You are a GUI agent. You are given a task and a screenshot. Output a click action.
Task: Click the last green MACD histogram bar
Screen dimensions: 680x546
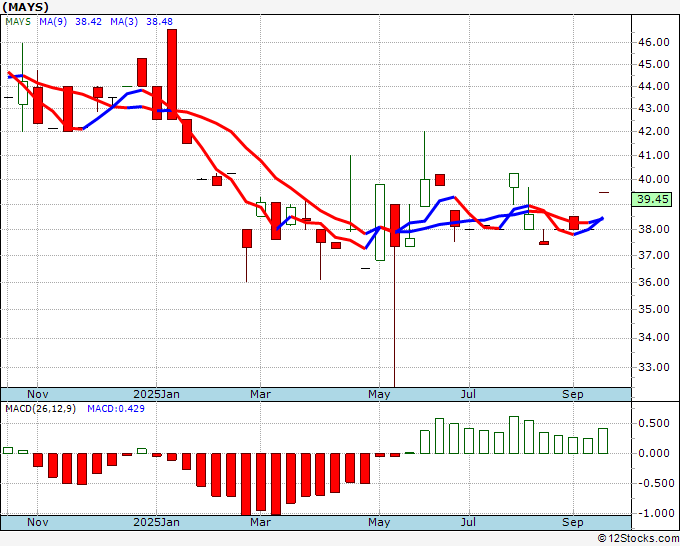(603, 441)
